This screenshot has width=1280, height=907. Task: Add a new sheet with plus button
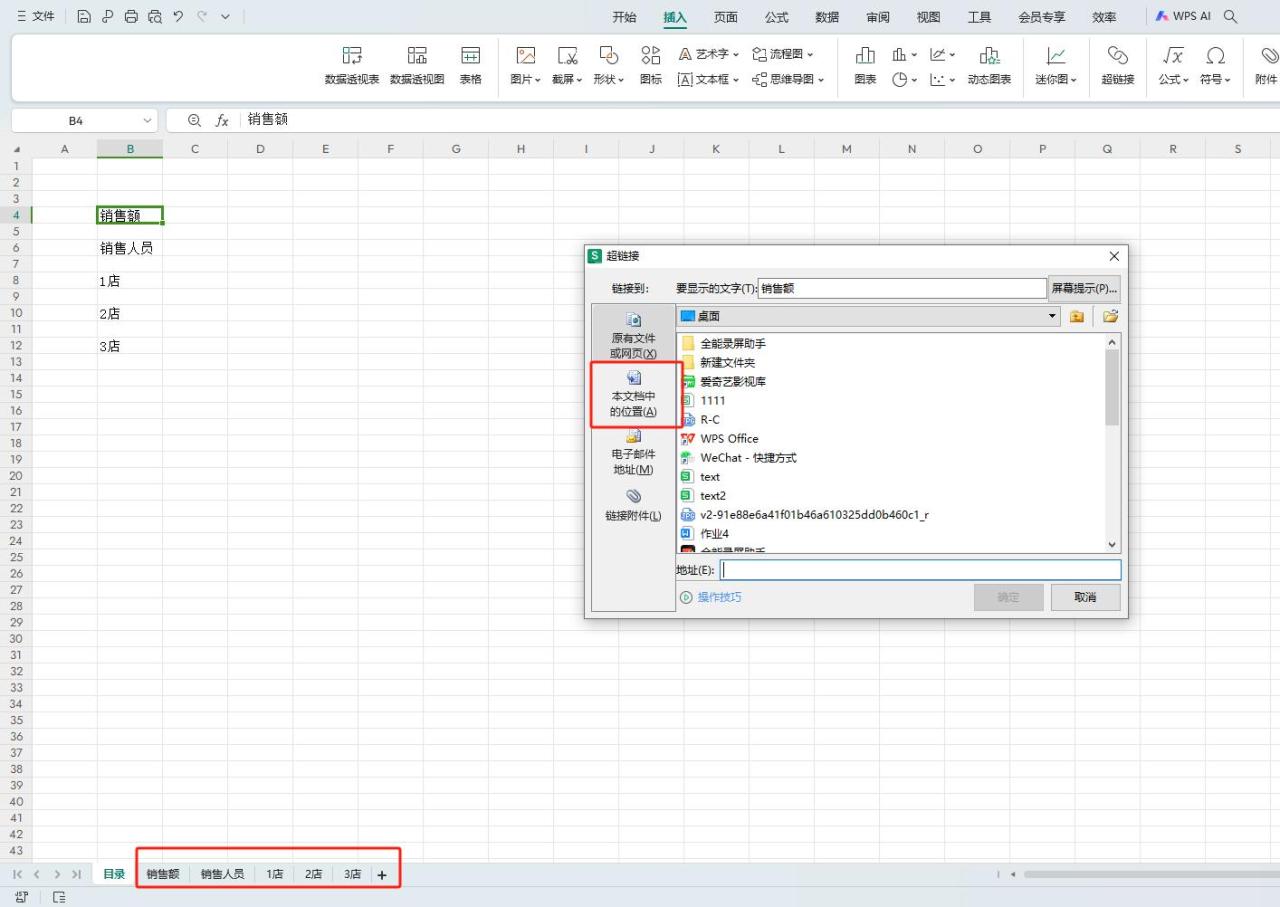point(382,875)
